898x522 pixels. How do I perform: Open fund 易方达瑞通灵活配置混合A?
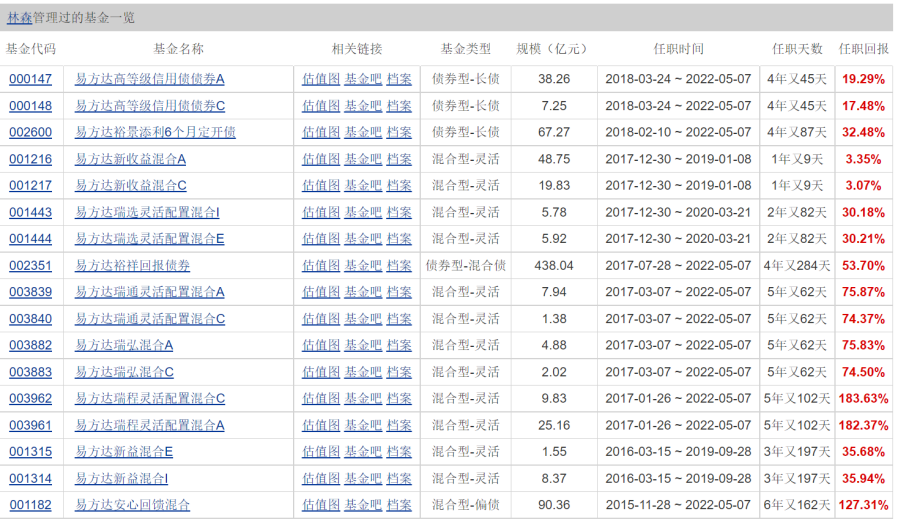click(149, 292)
